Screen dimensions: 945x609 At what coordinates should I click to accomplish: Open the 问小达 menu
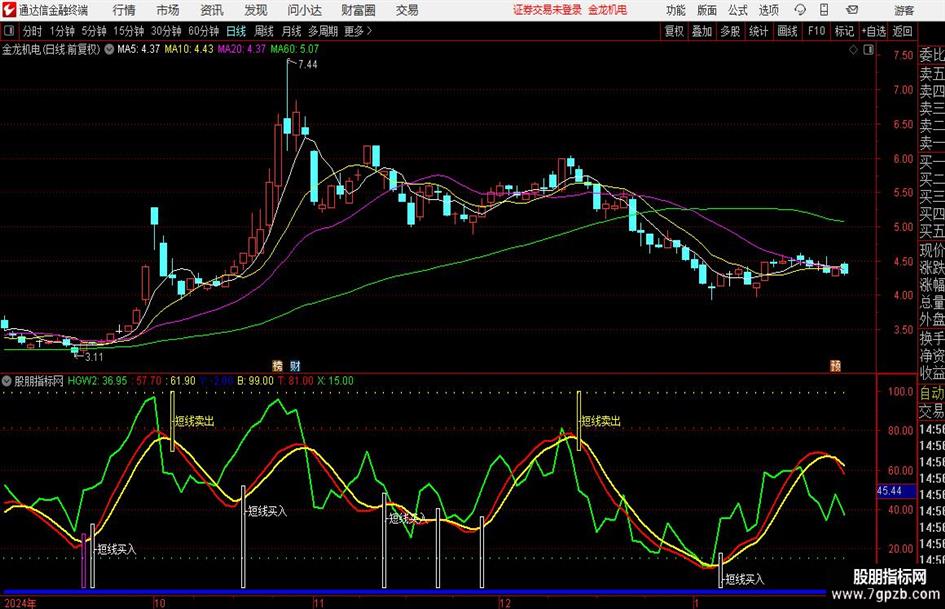pyautogui.click(x=304, y=10)
